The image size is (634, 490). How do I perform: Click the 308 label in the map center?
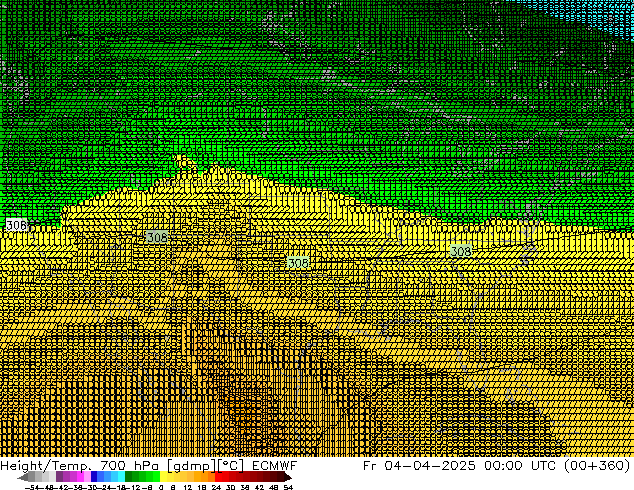pyautogui.click(x=298, y=263)
